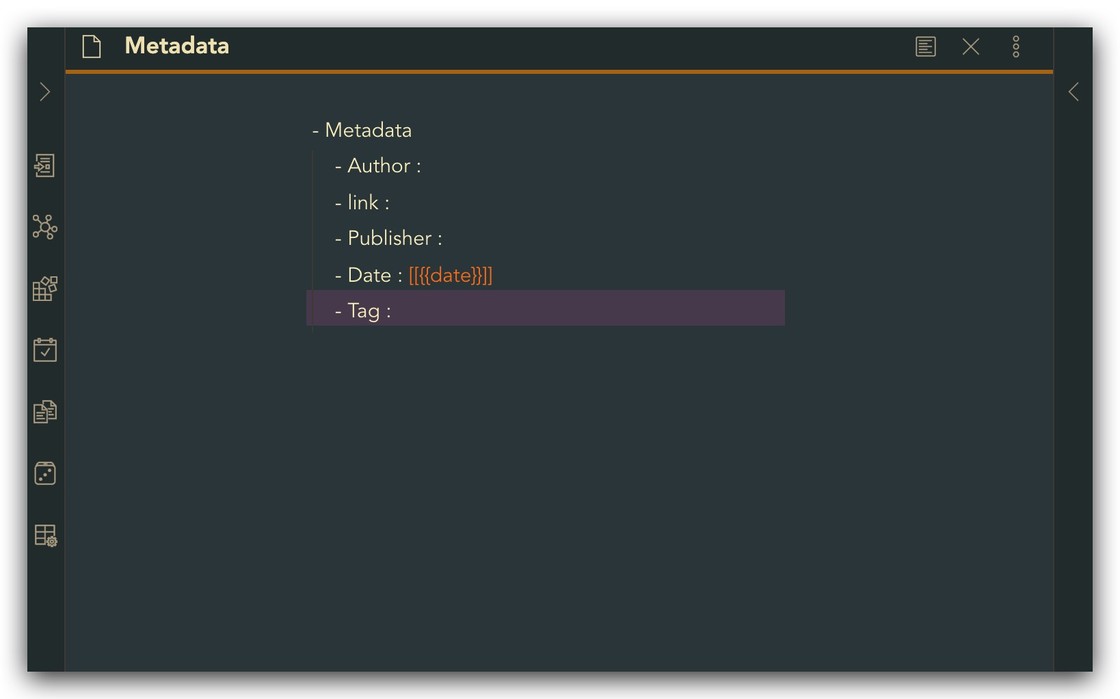Click the Metadata title in header
Screen dimensions: 1120x699
(177, 46)
